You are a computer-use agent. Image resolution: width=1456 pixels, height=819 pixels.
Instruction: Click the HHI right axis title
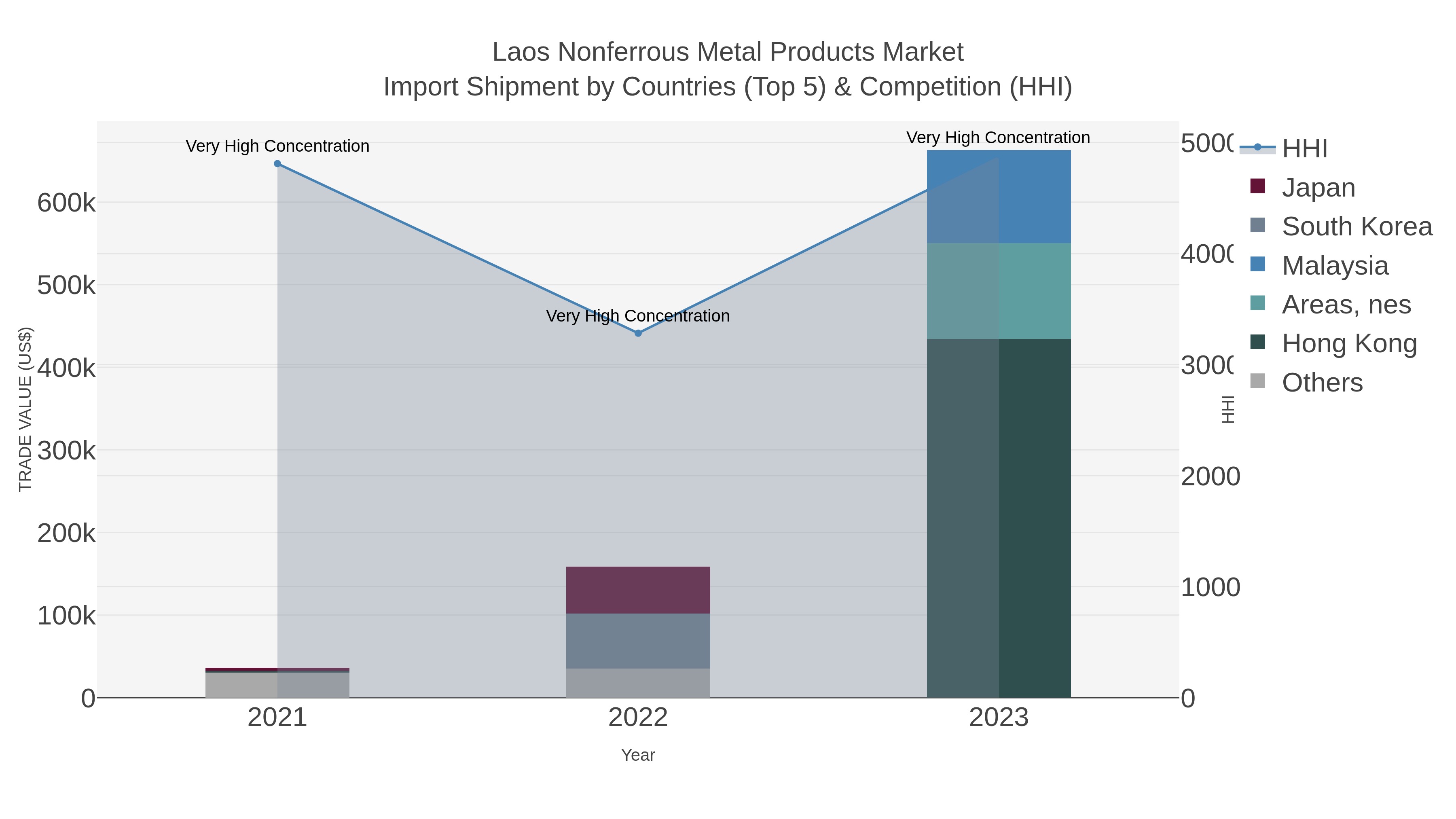tap(1228, 409)
